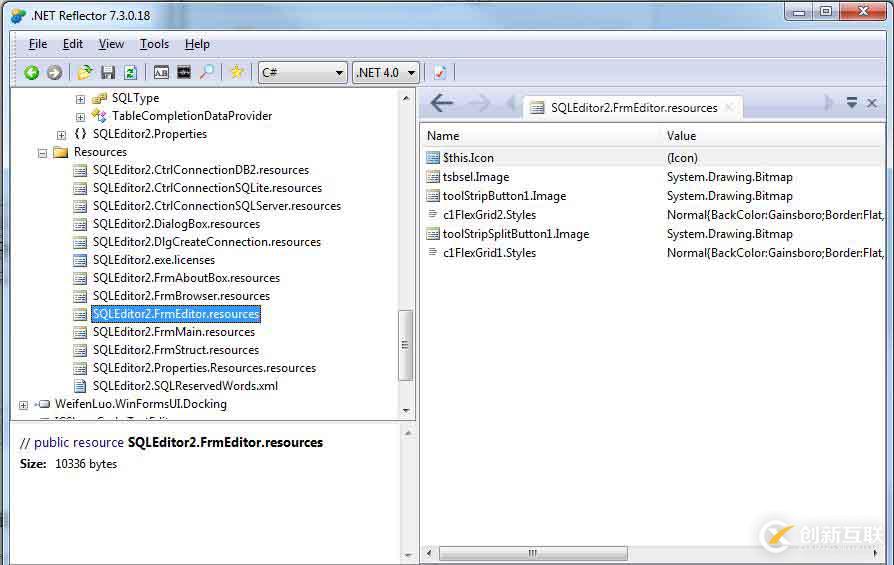Click the grey Forward navigation toolbar icon
The height and width of the screenshot is (565, 894).
click(x=54, y=72)
